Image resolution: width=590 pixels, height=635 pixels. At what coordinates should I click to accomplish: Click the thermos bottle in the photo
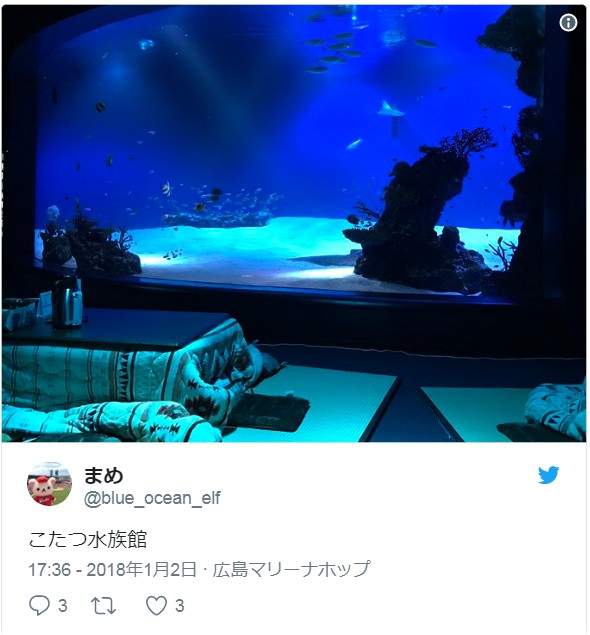tap(67, 302)
